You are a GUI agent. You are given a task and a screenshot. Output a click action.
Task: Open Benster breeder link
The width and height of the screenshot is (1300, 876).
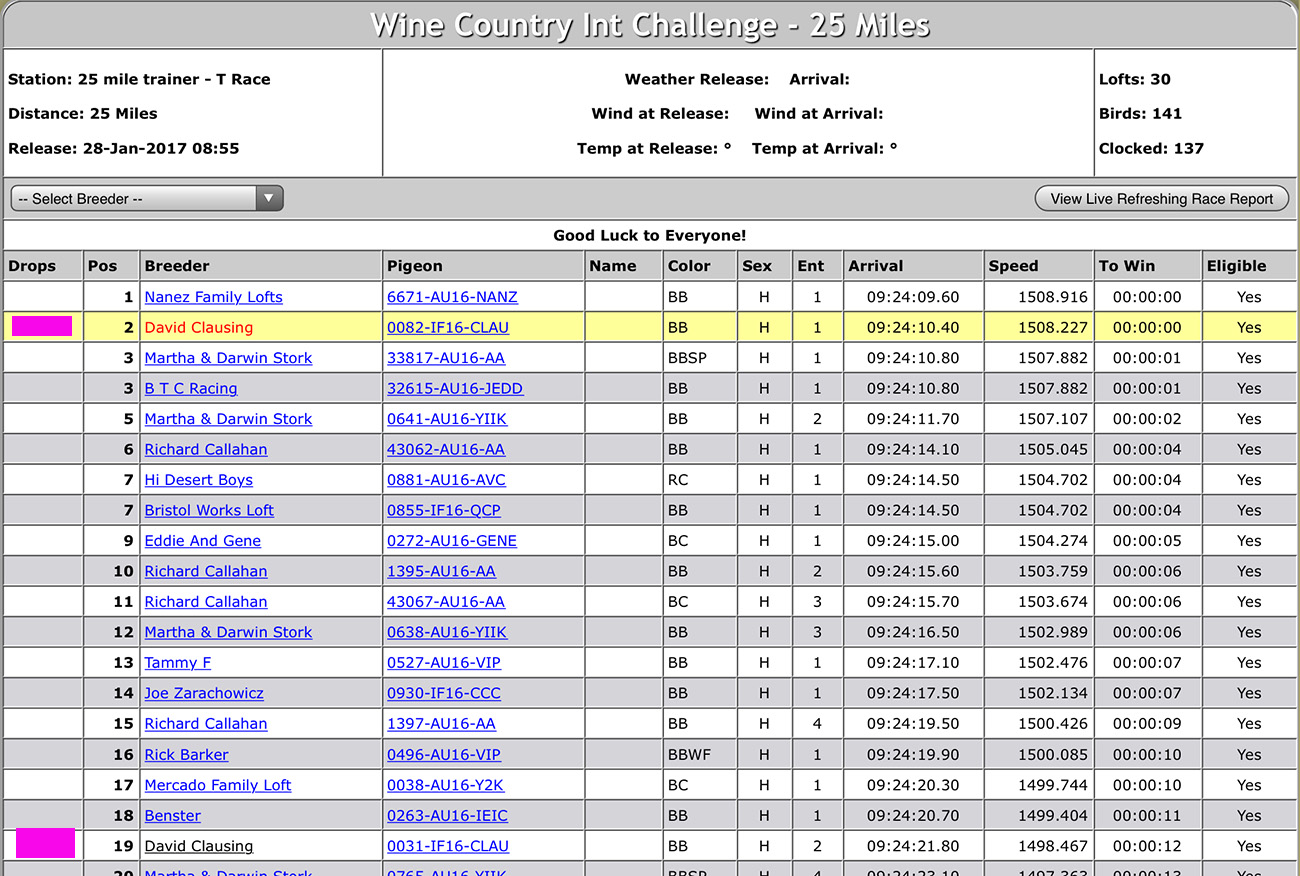pos(173,816)
